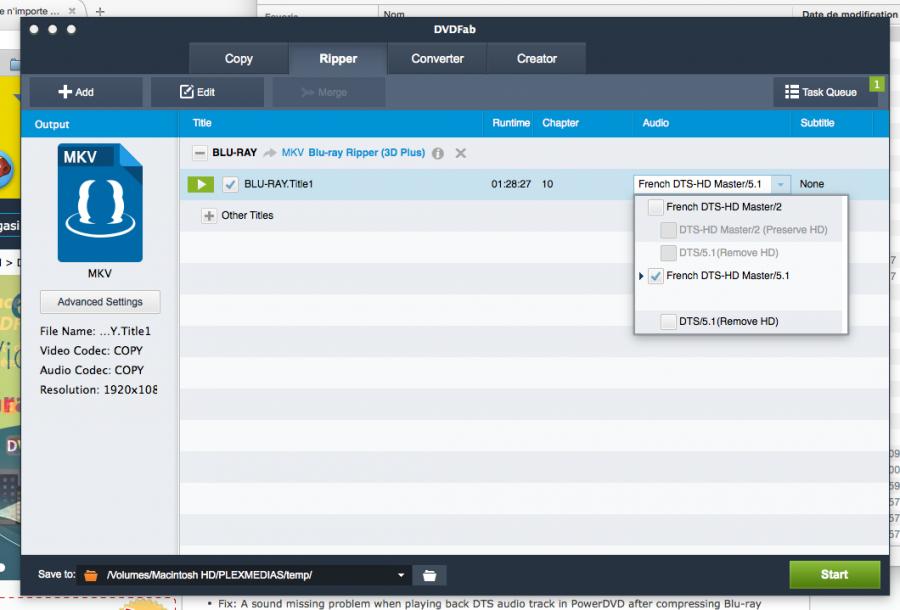Viewport: 900px width, 610px height.
Task: Open Advanced Settings
Action: [100, 302]
